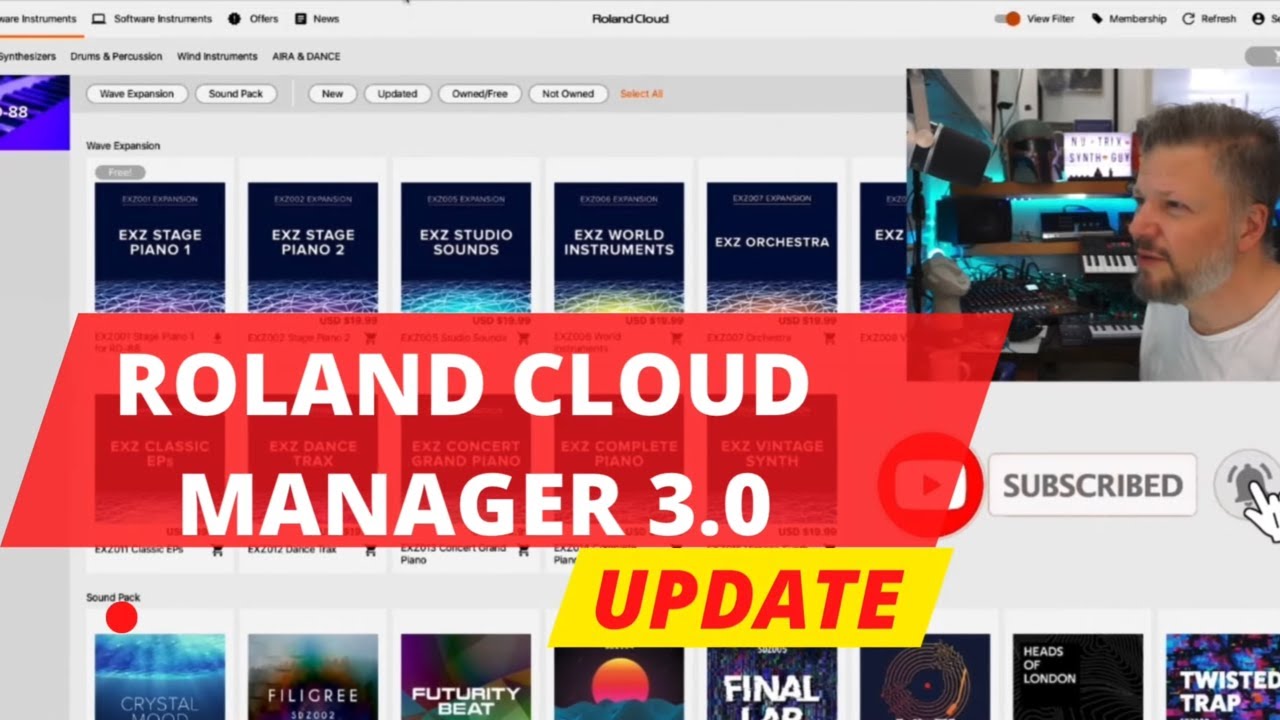Click the EXZ013 Concert Grand Piano title text
This screenshot has height=720, width=1280.
click(452, 555)
